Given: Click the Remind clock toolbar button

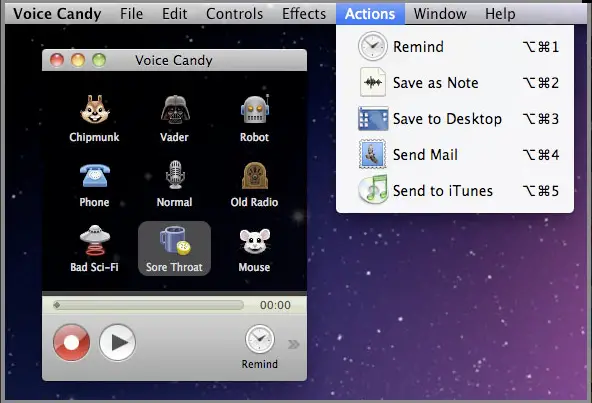Looking at the screenshot, I should [260, 347].
